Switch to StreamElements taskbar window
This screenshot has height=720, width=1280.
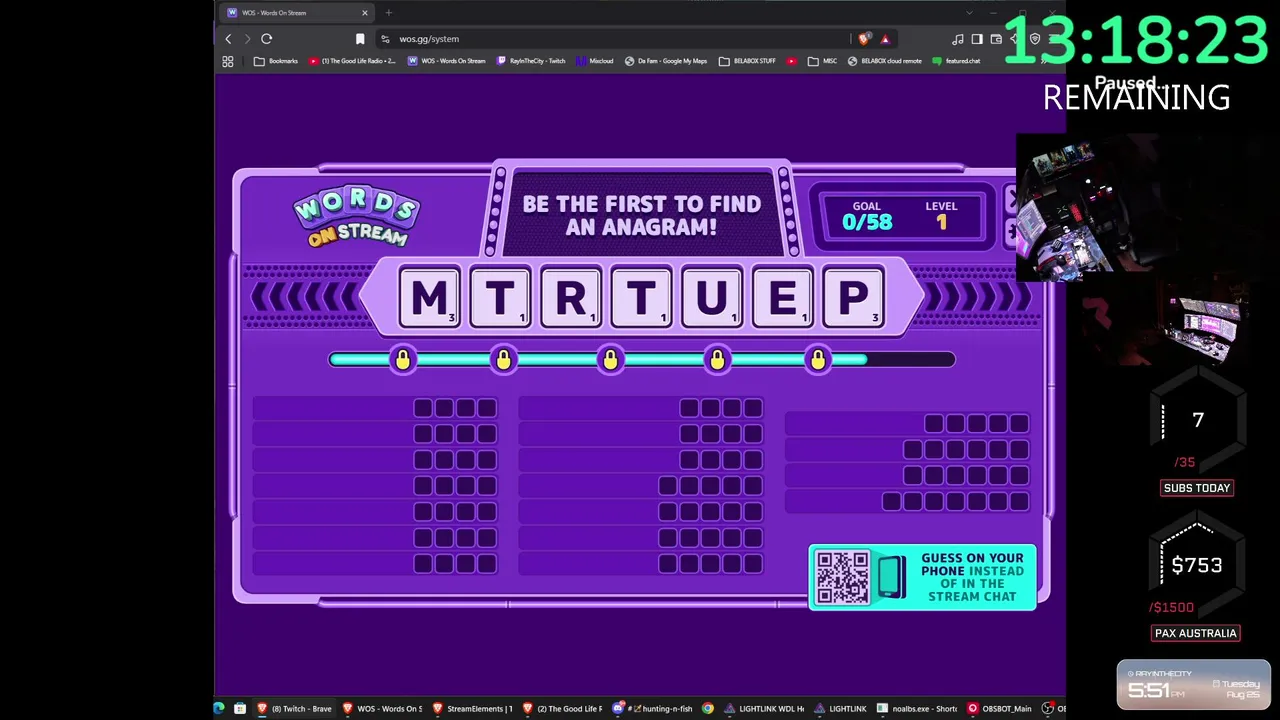[x=472, y=709]
